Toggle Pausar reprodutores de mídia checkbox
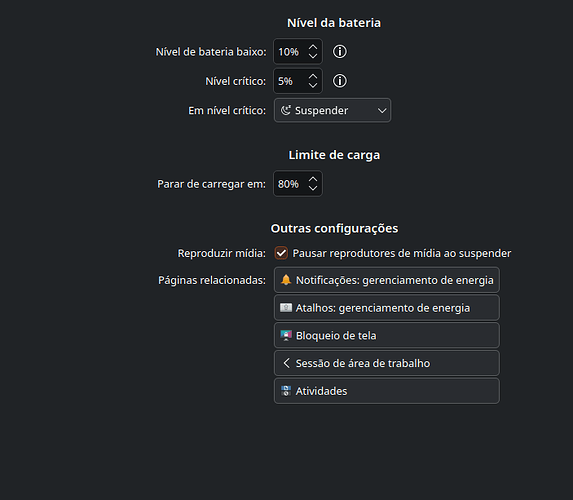This screenshot has width=573, height=500. [x=281, y=253]
